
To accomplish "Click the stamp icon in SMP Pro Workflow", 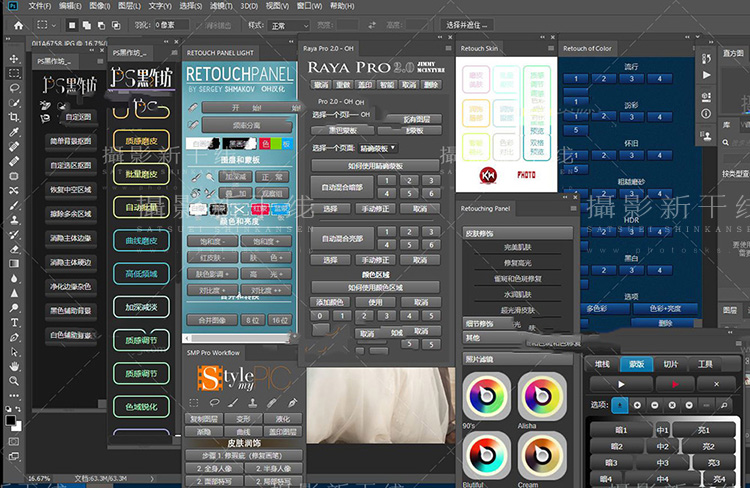I will 253,402.
